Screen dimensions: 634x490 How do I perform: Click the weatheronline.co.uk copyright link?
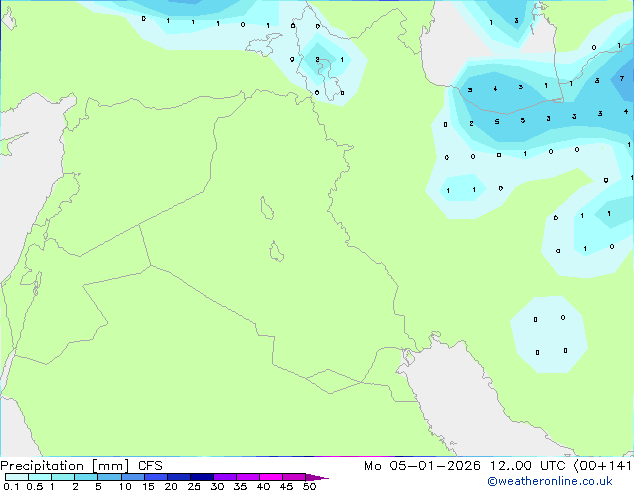click(550, 481)
